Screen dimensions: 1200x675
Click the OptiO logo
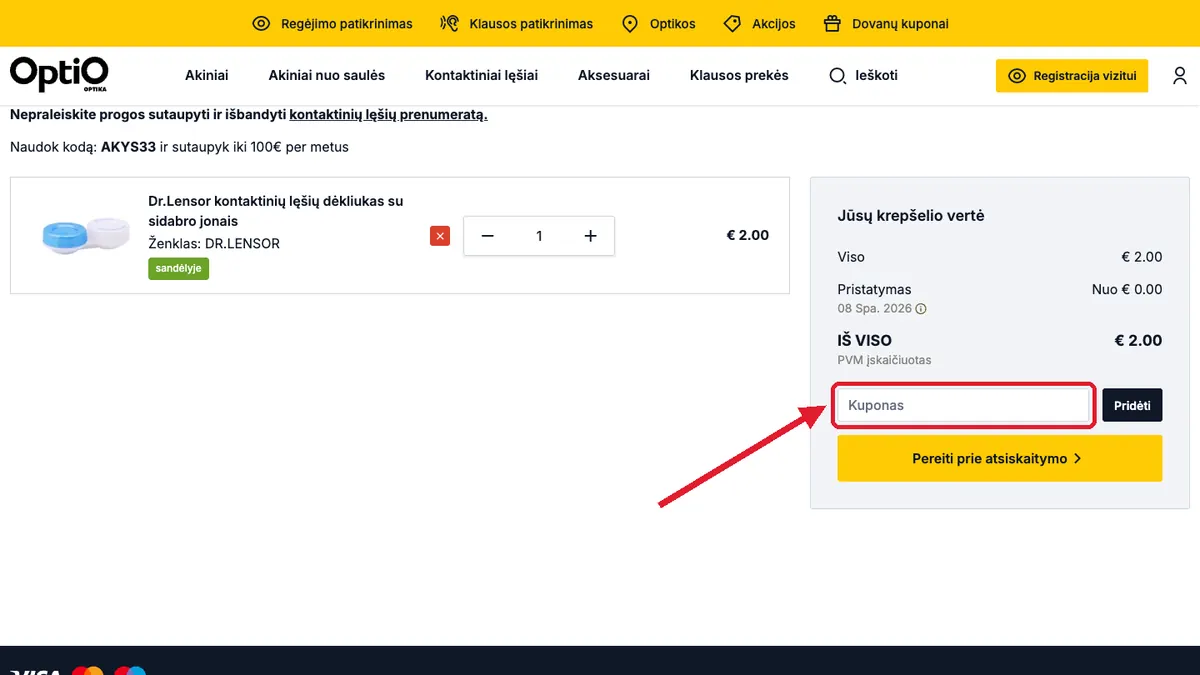pos(59,75)
